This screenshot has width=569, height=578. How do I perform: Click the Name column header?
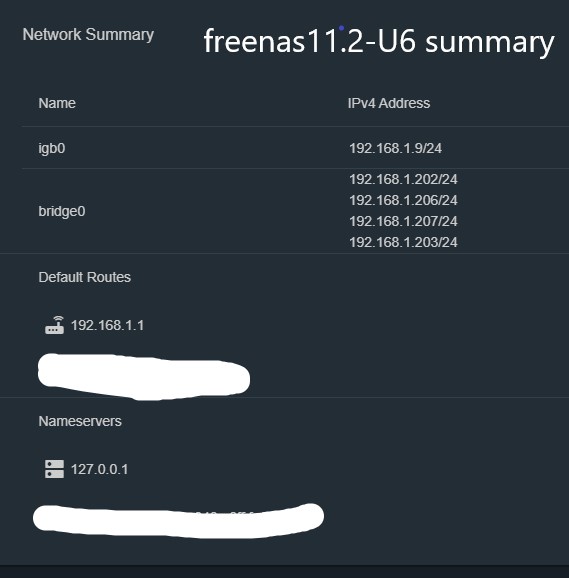(x=57, y=103)
